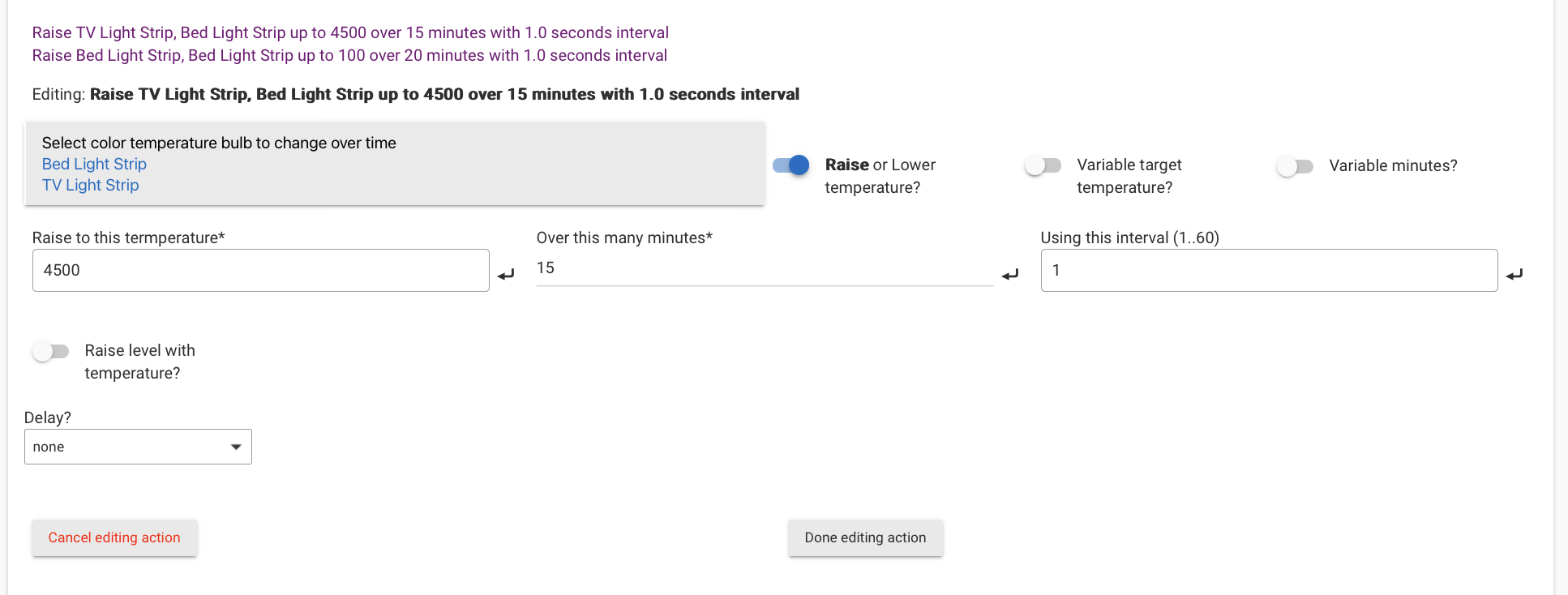The width and height of the screenshot is (1568, 595).
Task: Click Done editing action button
Action: click(865, 537)
